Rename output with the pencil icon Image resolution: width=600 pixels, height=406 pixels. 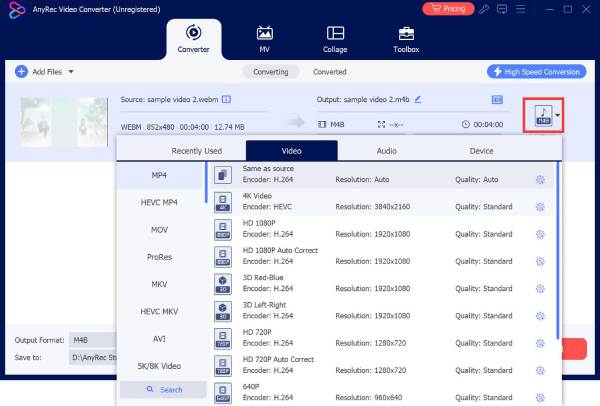tap(418, 99)
